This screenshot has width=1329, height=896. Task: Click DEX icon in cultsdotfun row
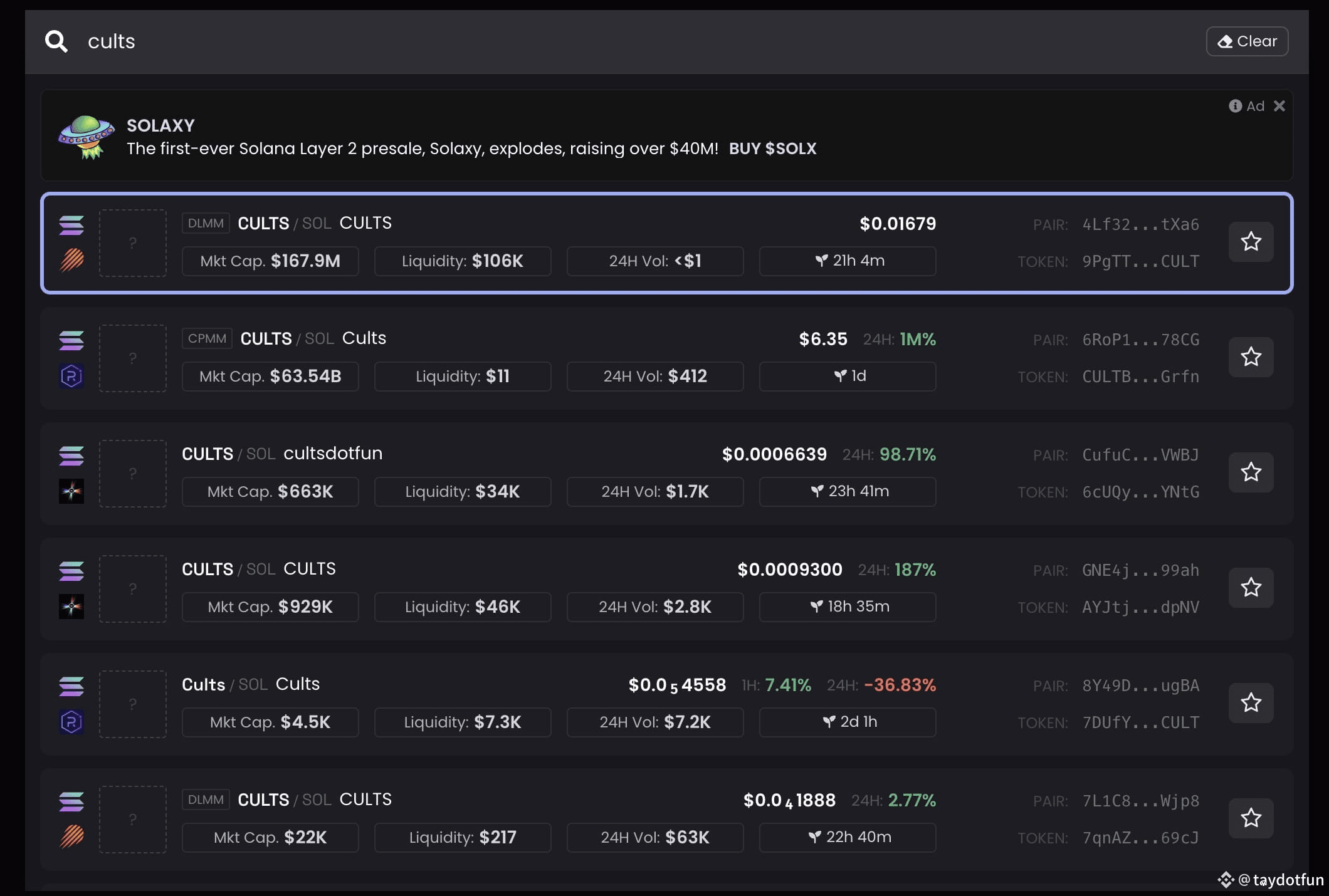pos(71,491)
